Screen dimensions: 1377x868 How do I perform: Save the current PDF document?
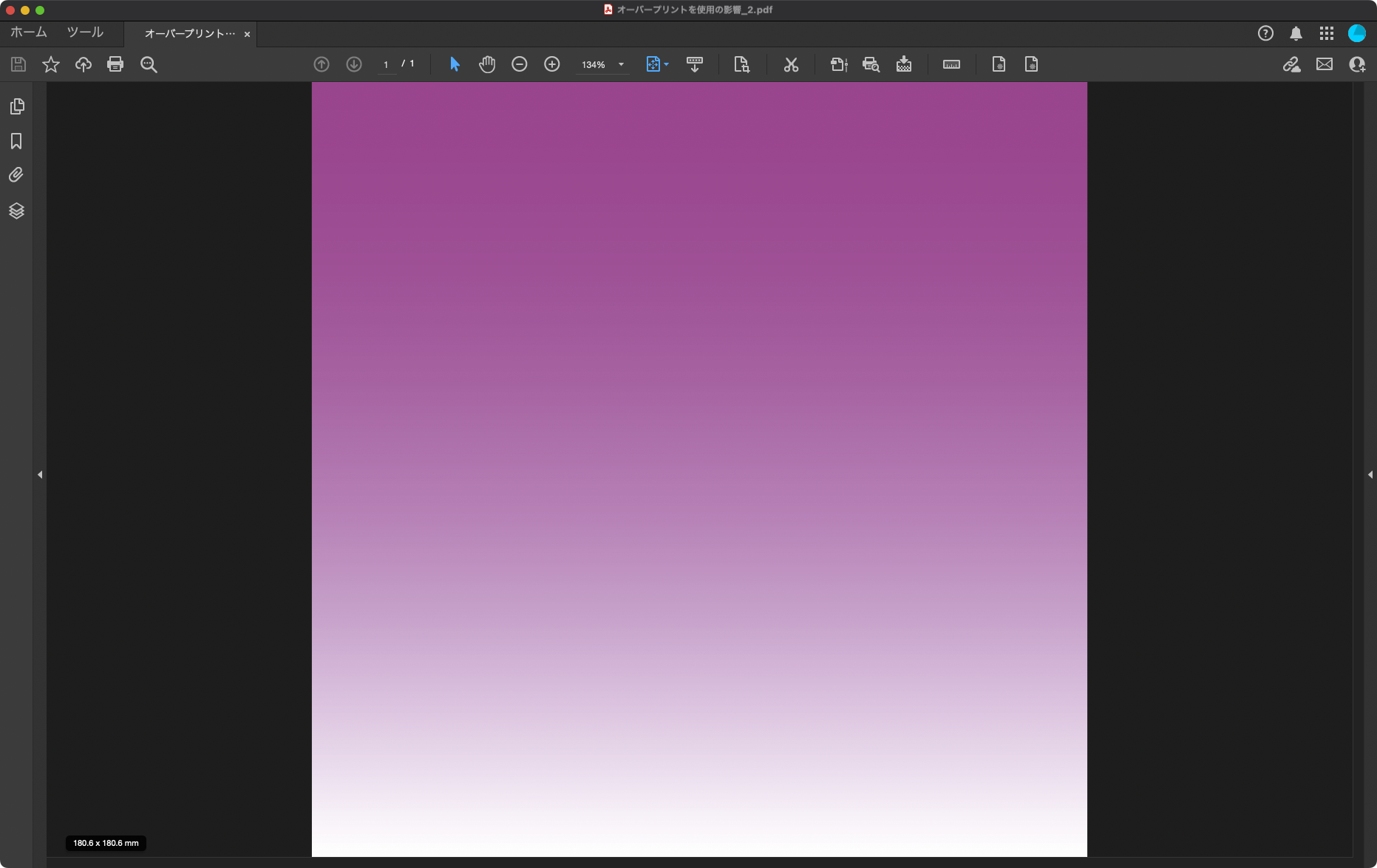click(17, 64)
